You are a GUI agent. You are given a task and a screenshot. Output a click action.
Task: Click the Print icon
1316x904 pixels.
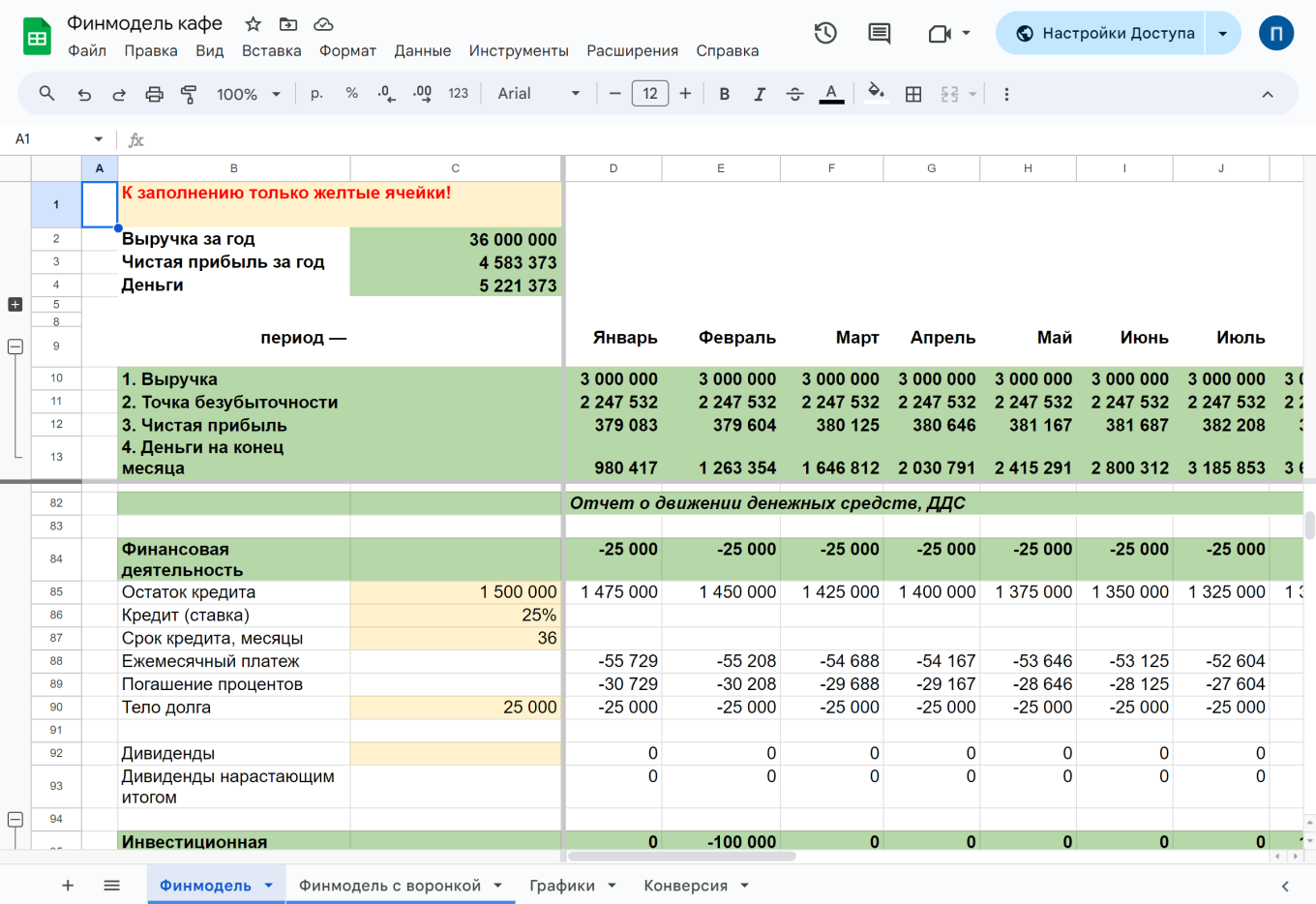point(154,94)
